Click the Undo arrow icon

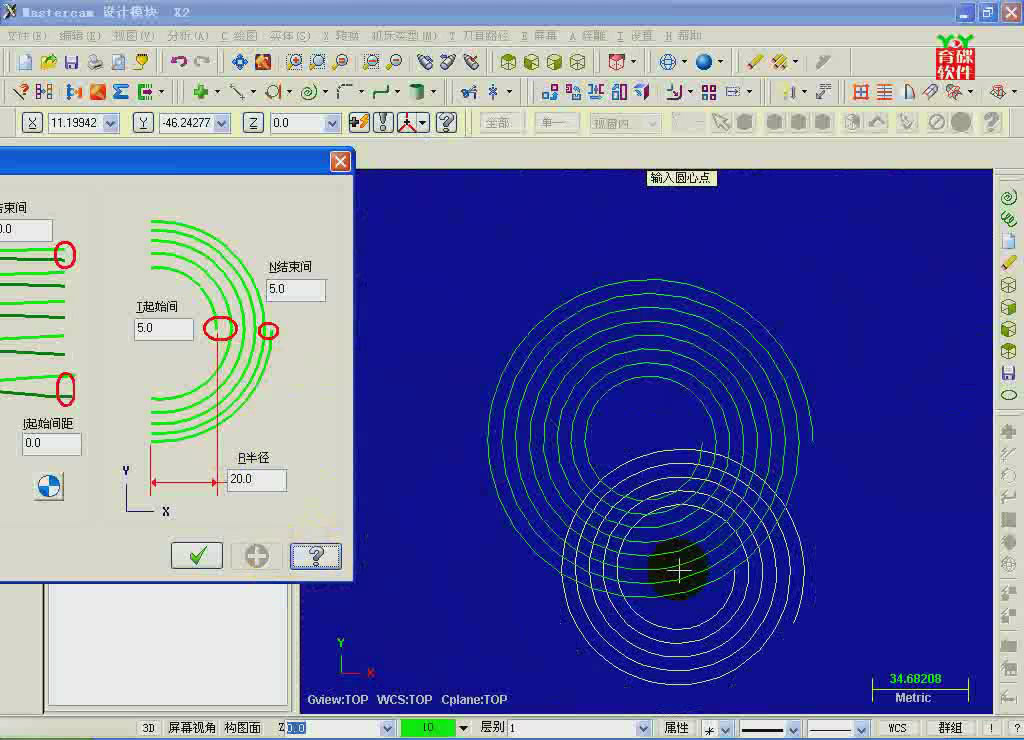178,62
